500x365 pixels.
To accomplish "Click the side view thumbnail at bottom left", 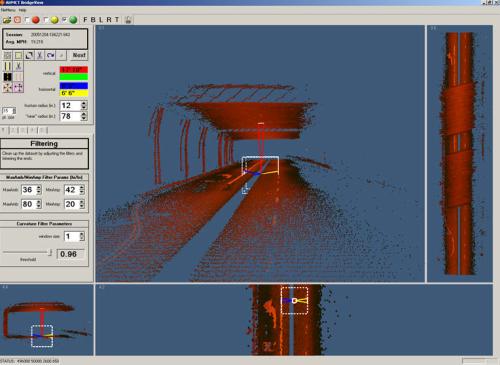I will pos(47,320).
